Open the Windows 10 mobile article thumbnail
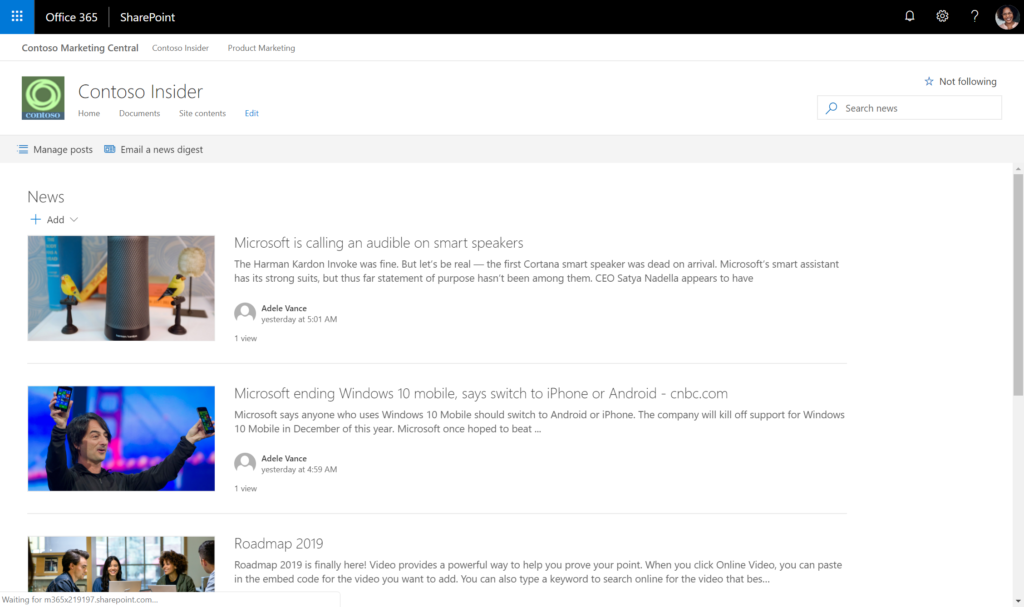Image resolution: width=1024 pixels, height=607 pixels. point(121,438)
